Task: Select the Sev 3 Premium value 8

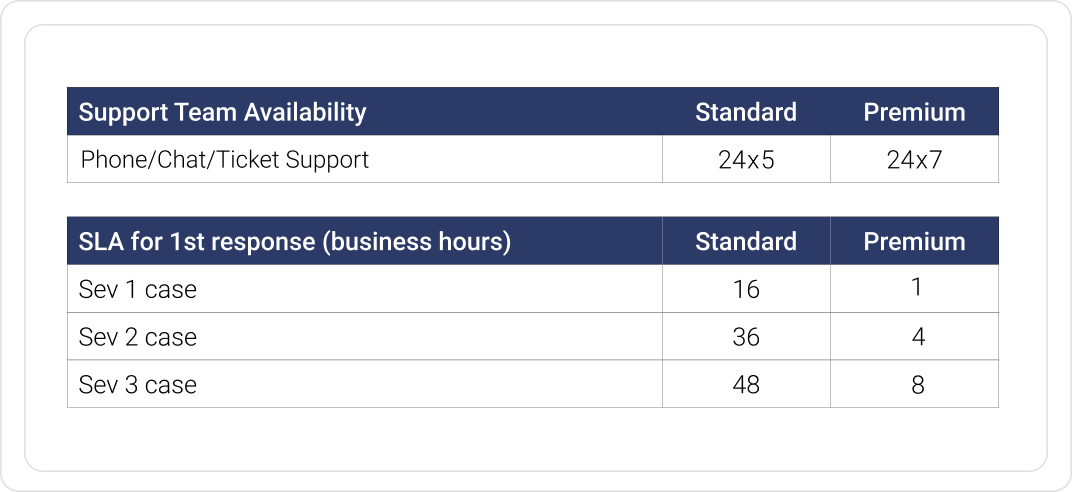Action: pyautogui.click(x=918, y=385)
